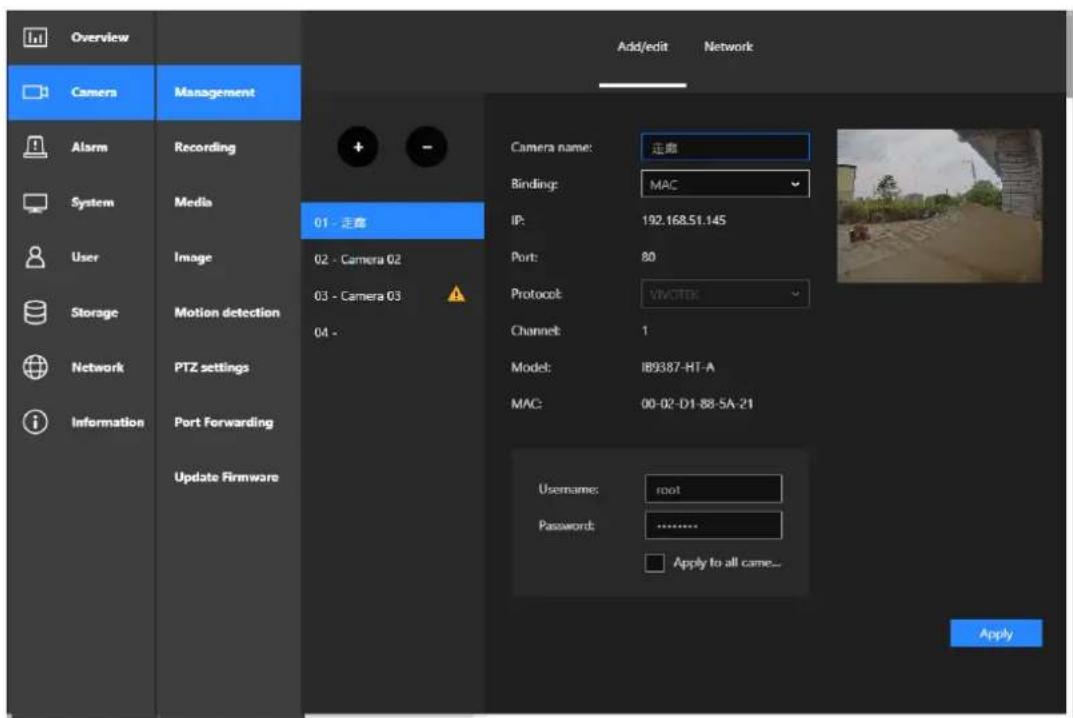Select 03 - Camera 03 in list
This screenshot has width=1073, height=718.
point(392,296)
